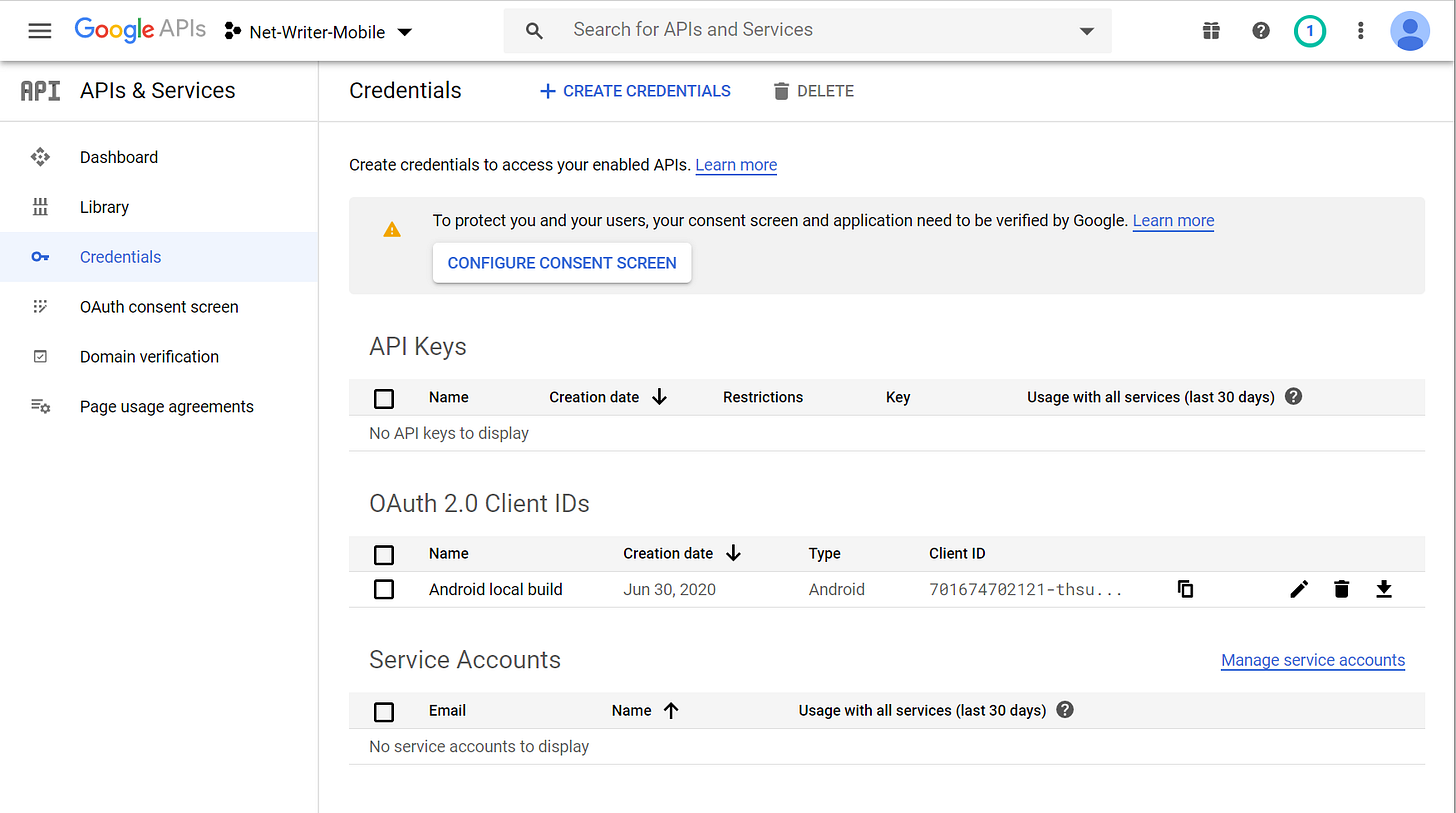Open Library in the sidebar
This screenshot has height=813, width=1456.
point(104,207)
